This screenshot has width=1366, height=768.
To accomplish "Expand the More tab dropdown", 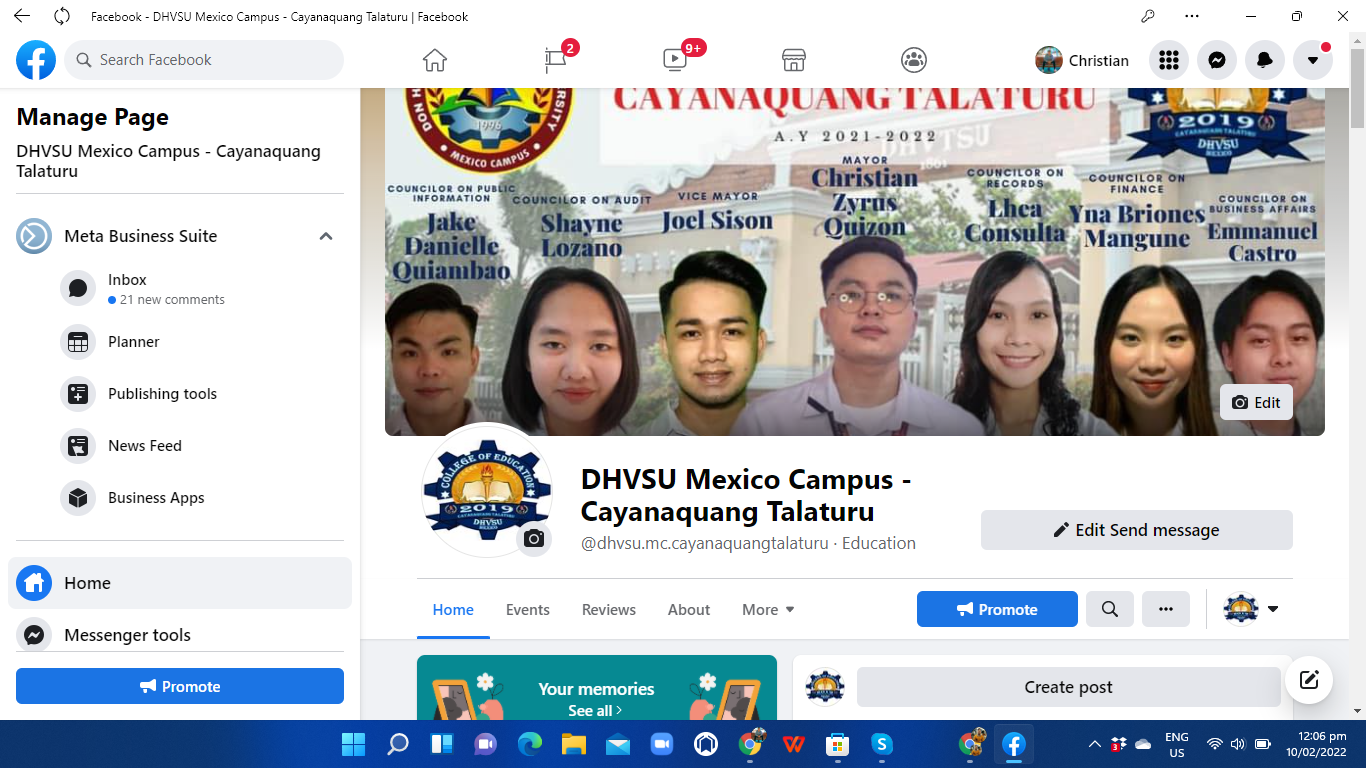I will coord(768,609).
